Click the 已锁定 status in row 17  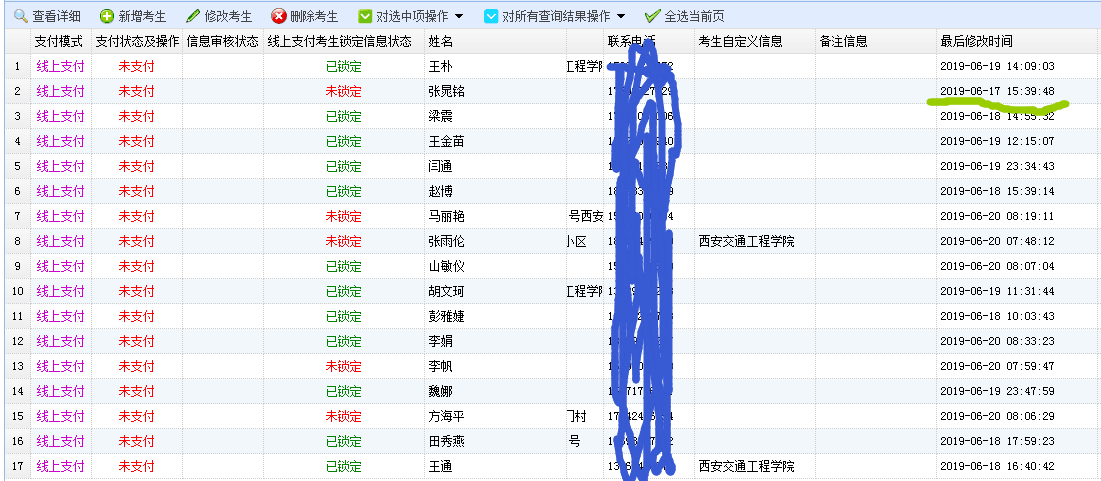pos(343,466)
